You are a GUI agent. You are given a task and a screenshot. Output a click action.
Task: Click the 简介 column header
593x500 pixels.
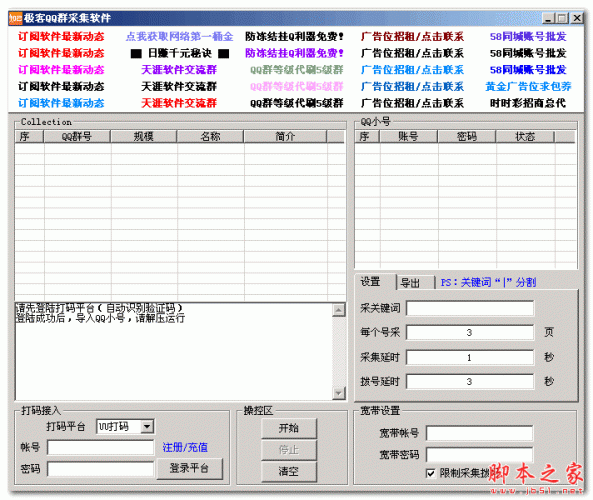coord(285,137)
